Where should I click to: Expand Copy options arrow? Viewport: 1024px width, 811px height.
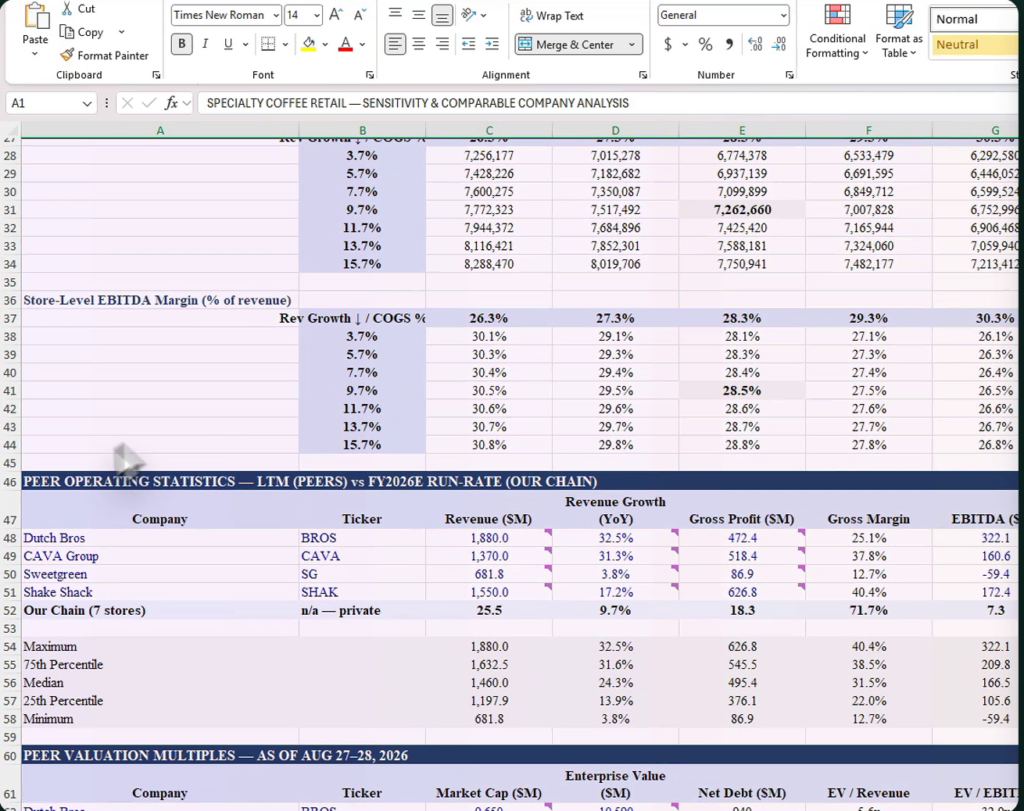[121, 32]
